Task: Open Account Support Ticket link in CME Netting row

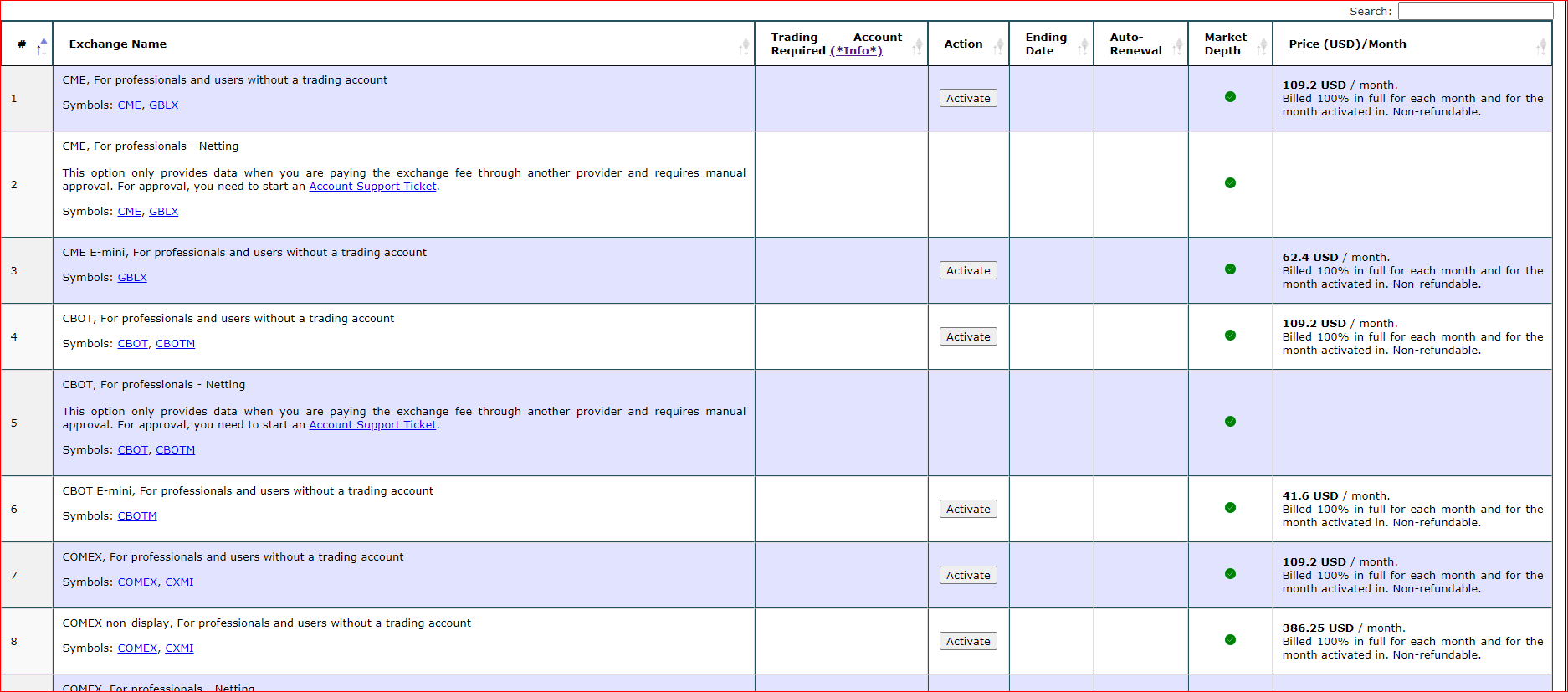Action: [372, 187]
